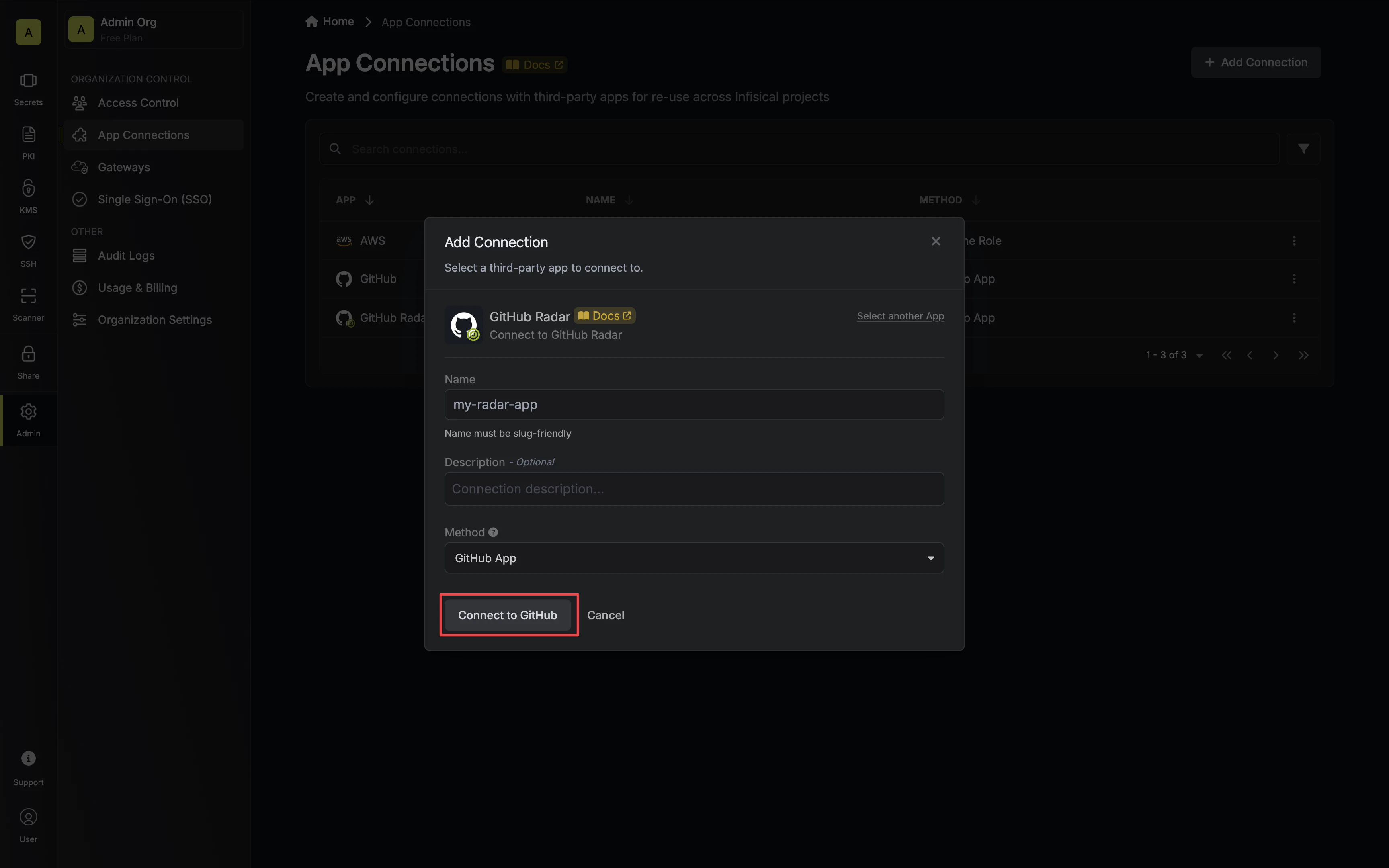Click the Method help question icon

tap(493, 532)
